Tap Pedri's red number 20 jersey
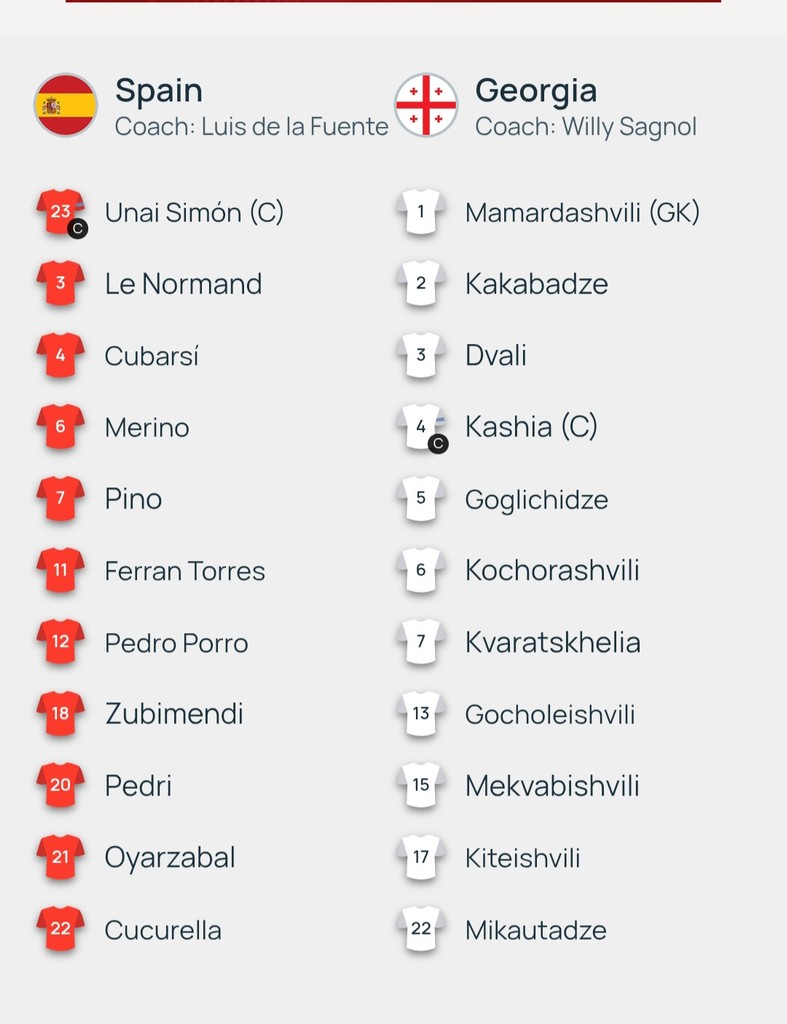 coord(60,786)
